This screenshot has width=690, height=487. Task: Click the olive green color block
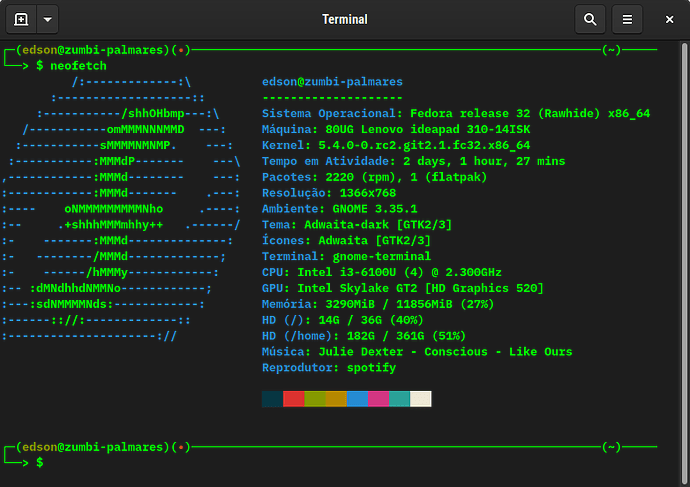click(x=315, y=399)
